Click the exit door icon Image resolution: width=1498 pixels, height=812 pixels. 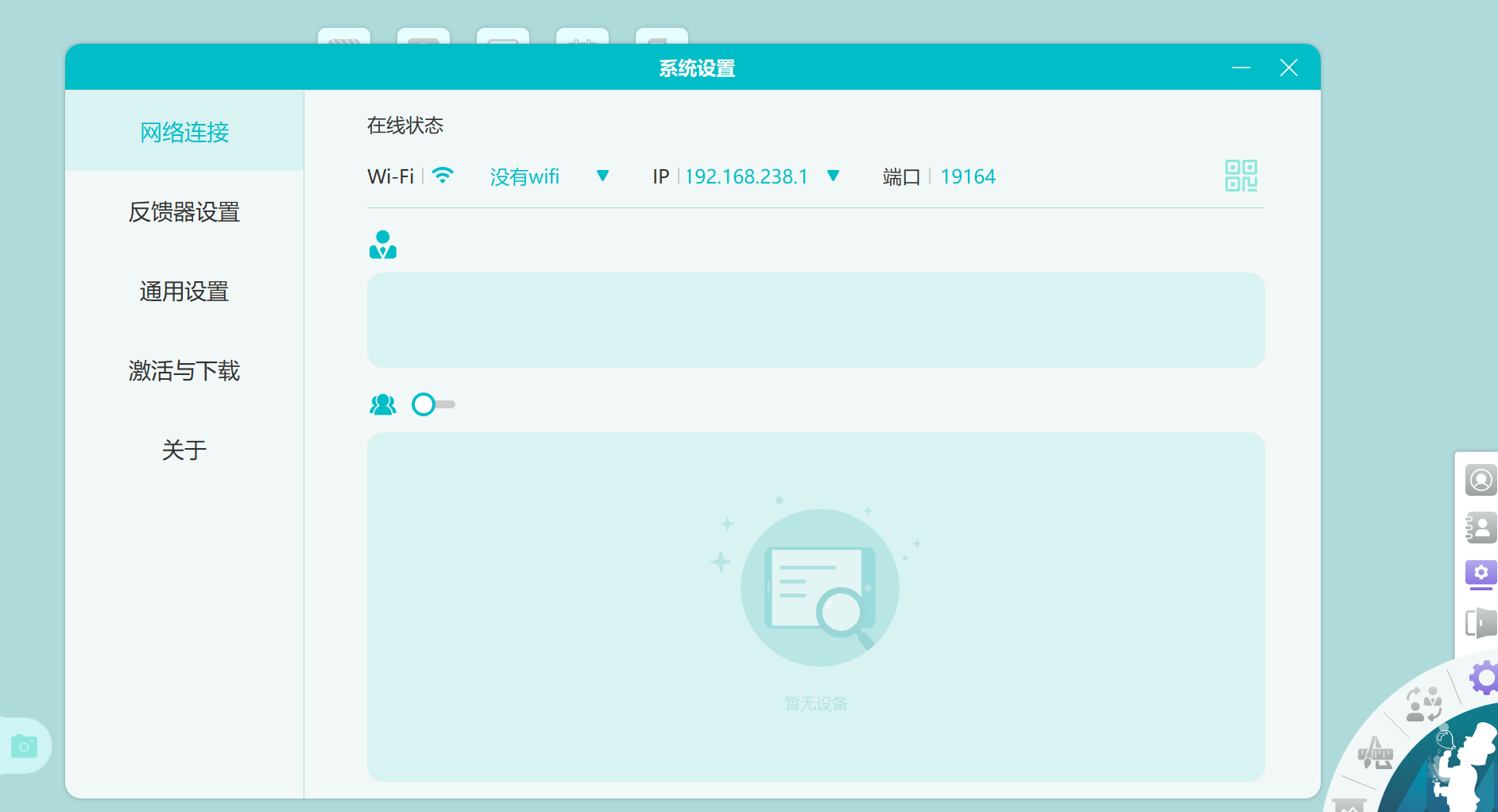click(1481, 623)
